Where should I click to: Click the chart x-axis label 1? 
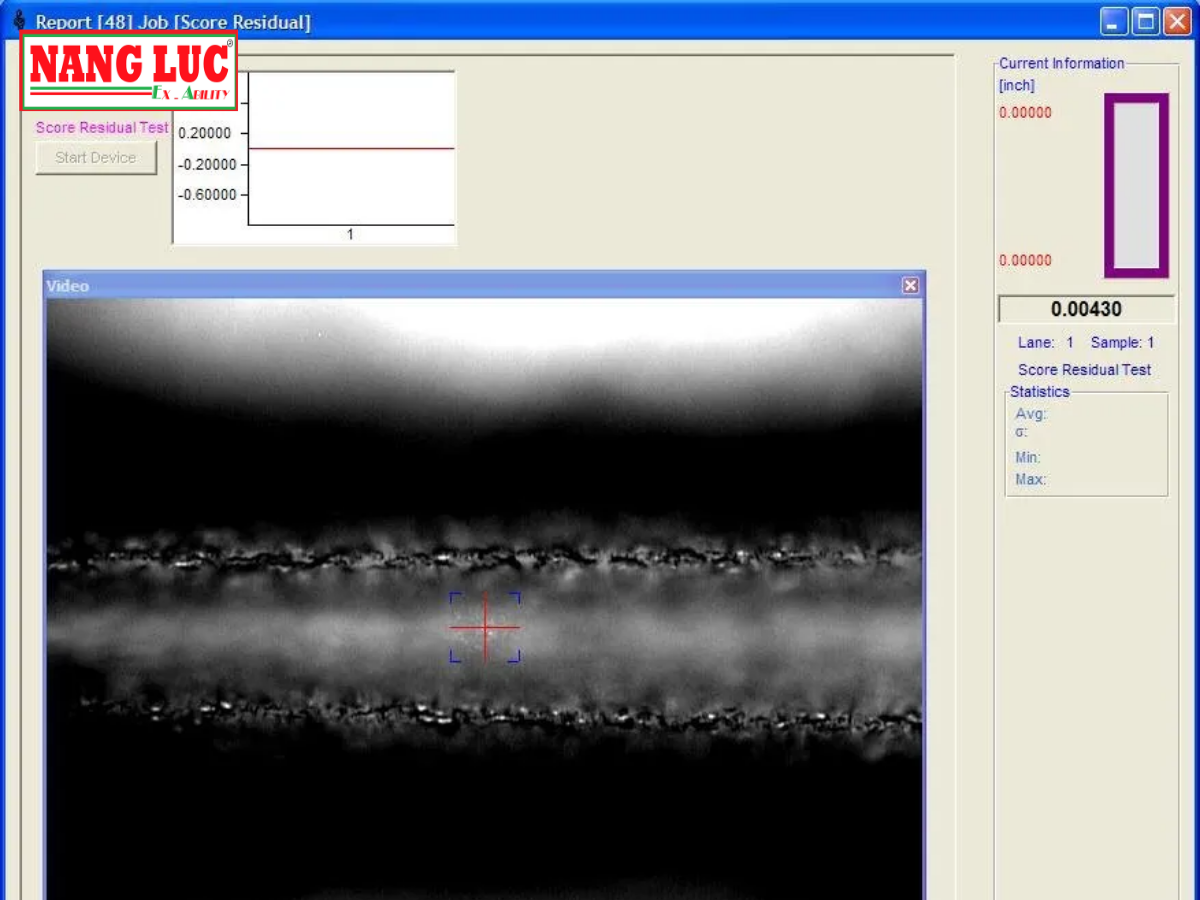pyautogui.click(x=350, y=235)
